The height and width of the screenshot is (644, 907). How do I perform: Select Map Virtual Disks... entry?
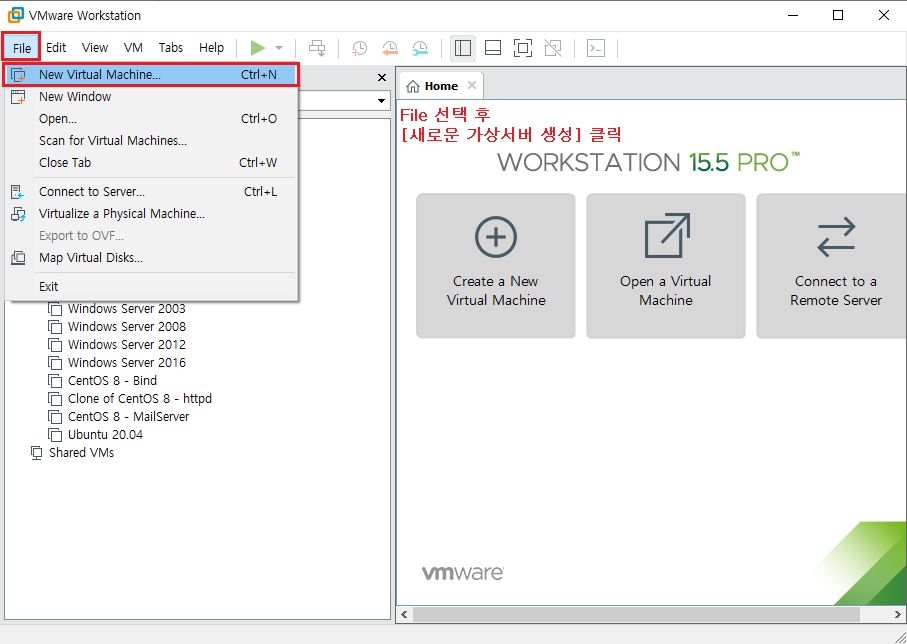[x=152, y=257]
